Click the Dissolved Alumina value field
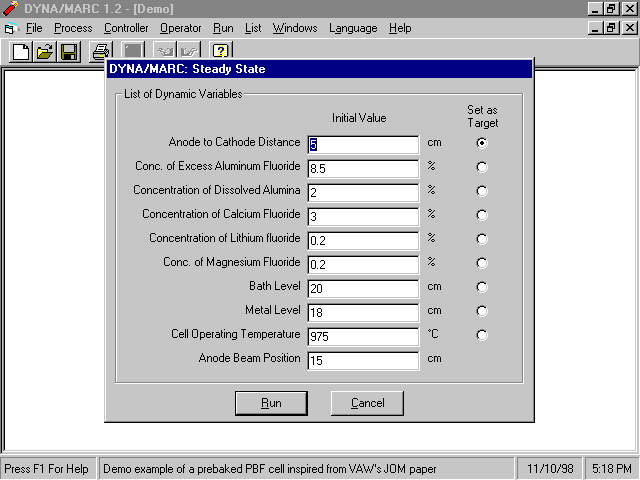Screen dimensions: 640x480 point(363,193)
